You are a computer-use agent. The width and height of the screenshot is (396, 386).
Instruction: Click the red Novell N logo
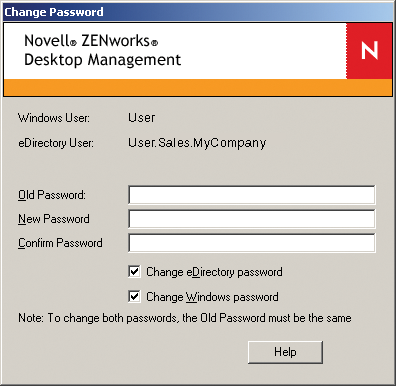coord(369,51)
